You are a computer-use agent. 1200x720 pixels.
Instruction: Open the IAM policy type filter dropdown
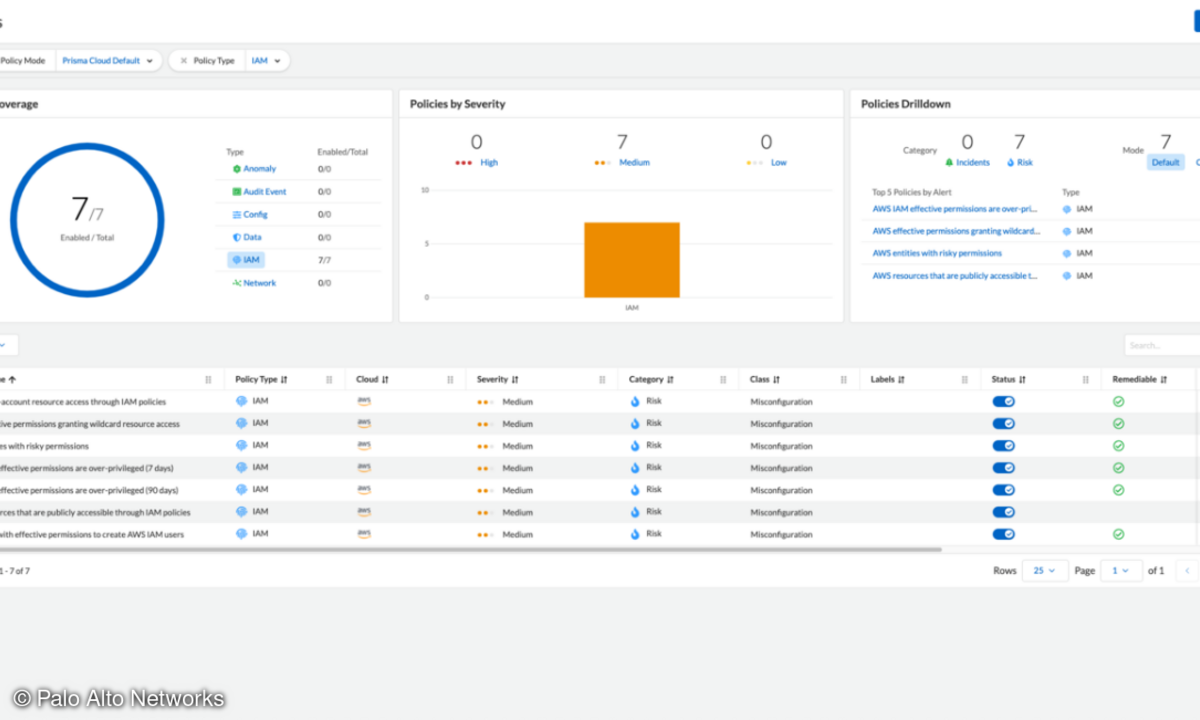(x=267, y=61)
